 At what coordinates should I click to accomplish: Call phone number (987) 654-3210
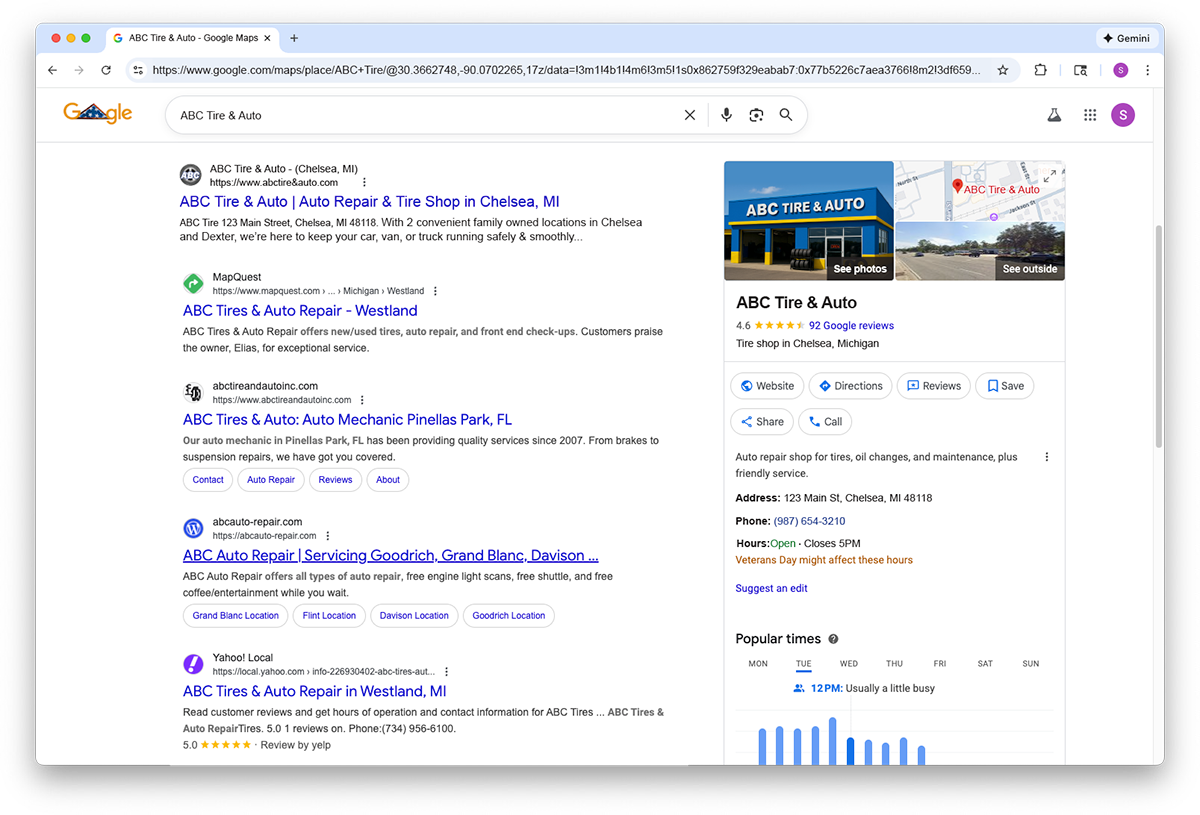(x=809, y=521)
